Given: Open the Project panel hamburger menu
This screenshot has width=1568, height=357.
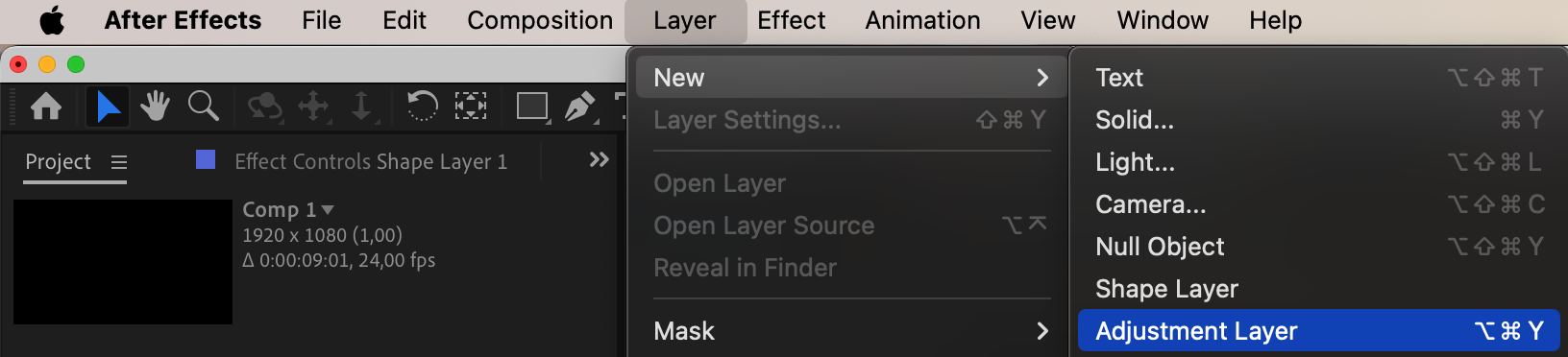Looking at the screenshot, I should coord(119,162).
